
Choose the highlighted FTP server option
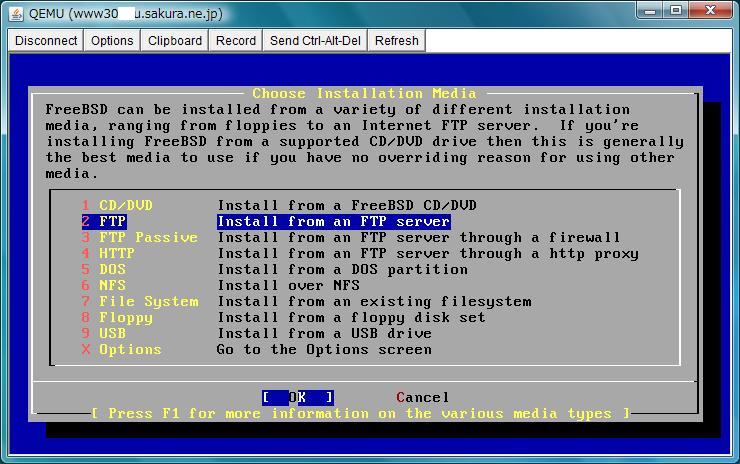click(113, 222)
